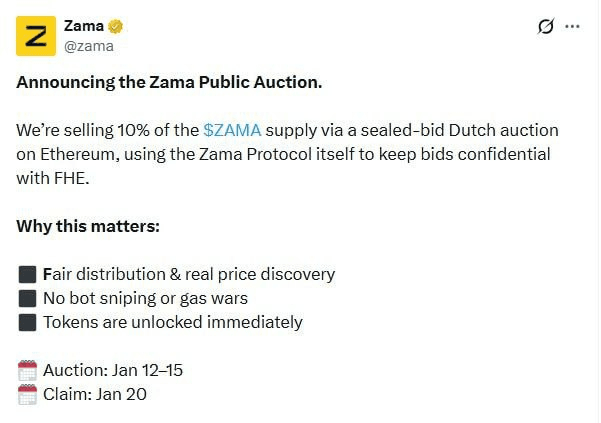Click the sealed-bid Dutch auction paragraph
Image resolution: width=601 pixels, height=423 pixels.
[x=287, y=154]
